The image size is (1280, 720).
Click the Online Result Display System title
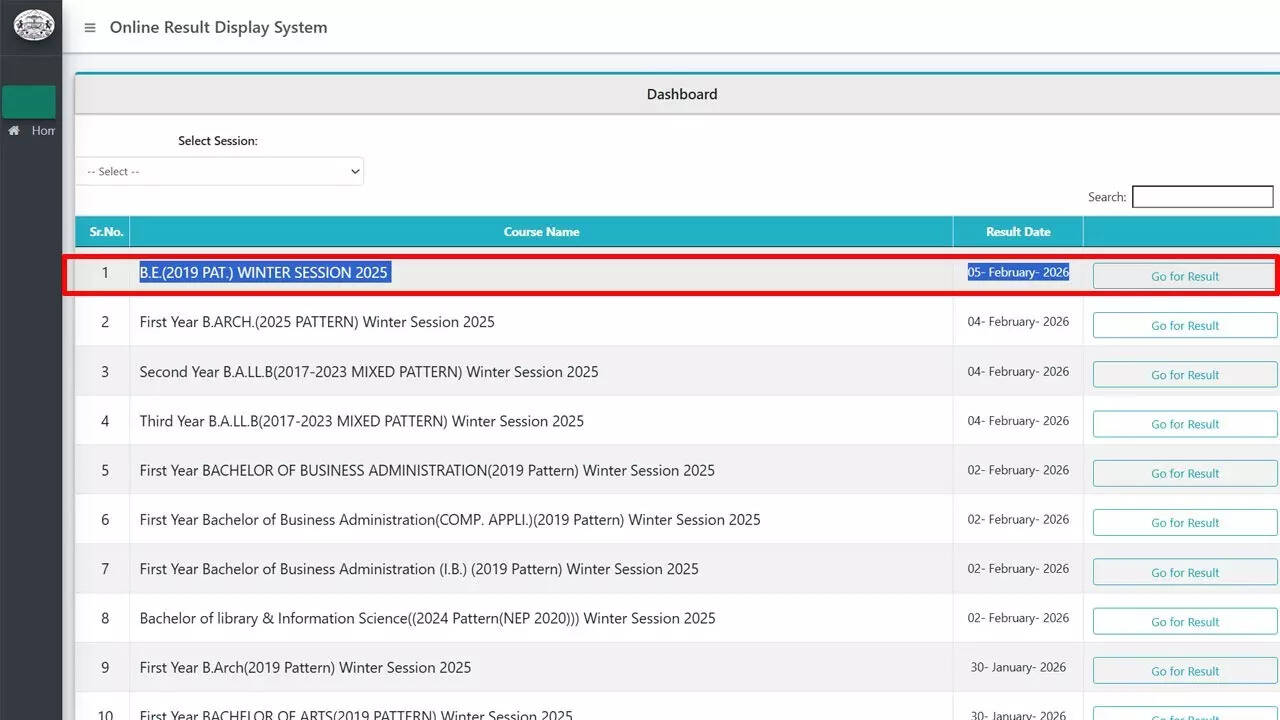(218, 28)
